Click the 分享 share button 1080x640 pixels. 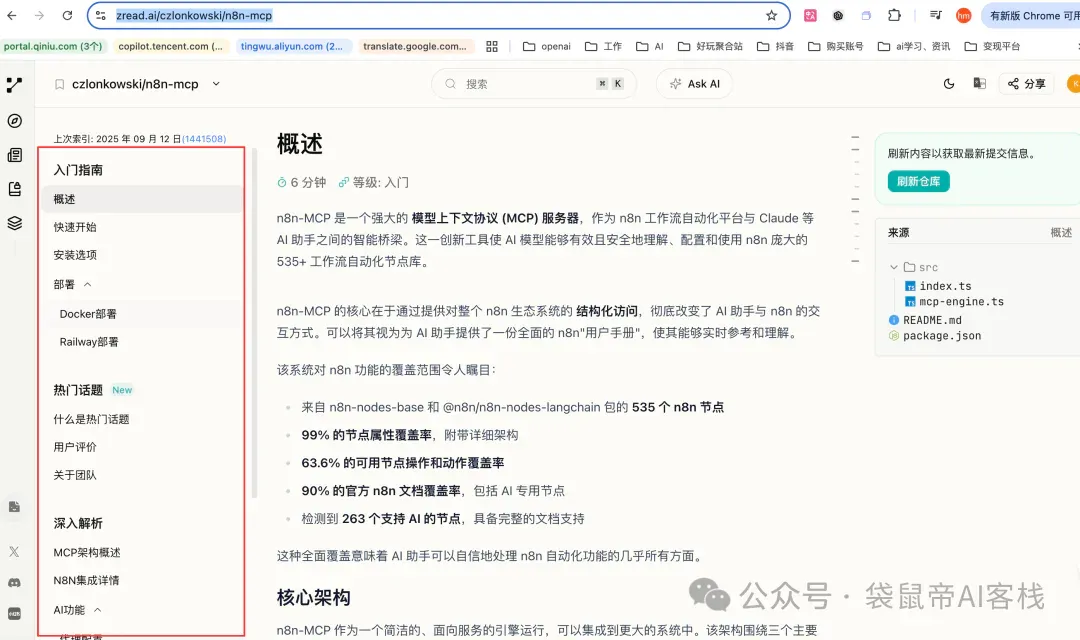point(1026,84)
